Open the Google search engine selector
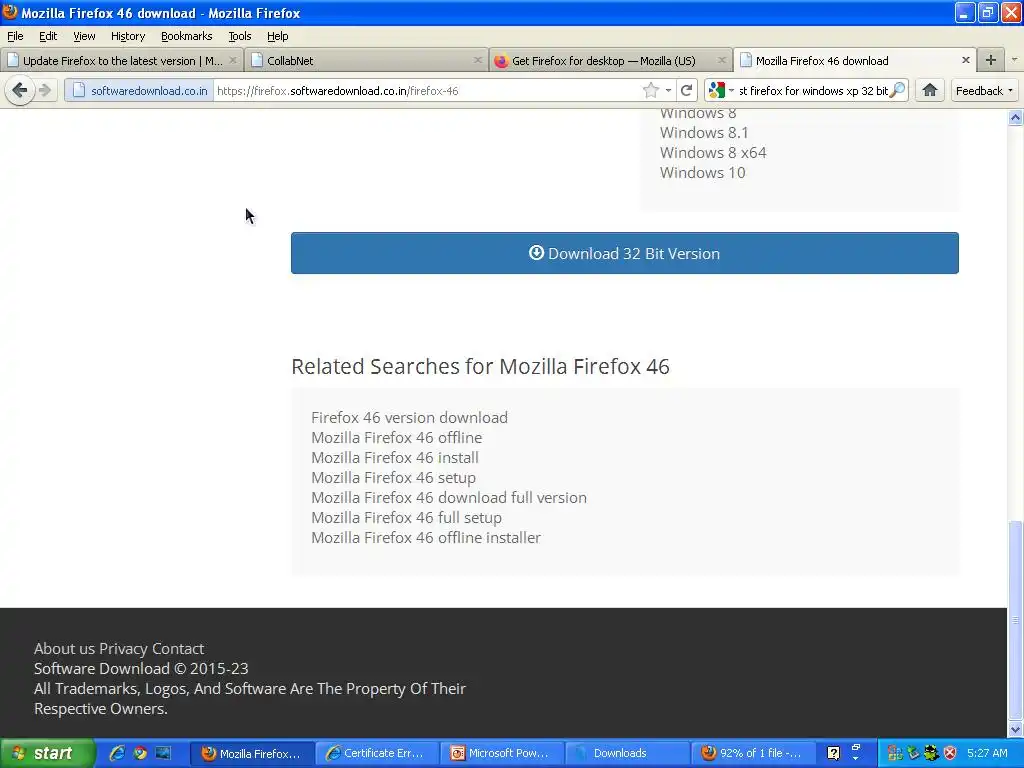This screenshot has height=768, width=1024. 721,91
